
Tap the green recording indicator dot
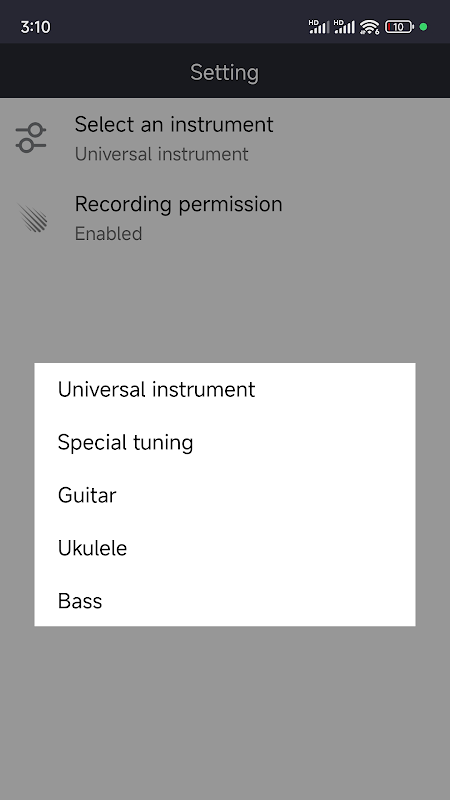click(423, 27)
